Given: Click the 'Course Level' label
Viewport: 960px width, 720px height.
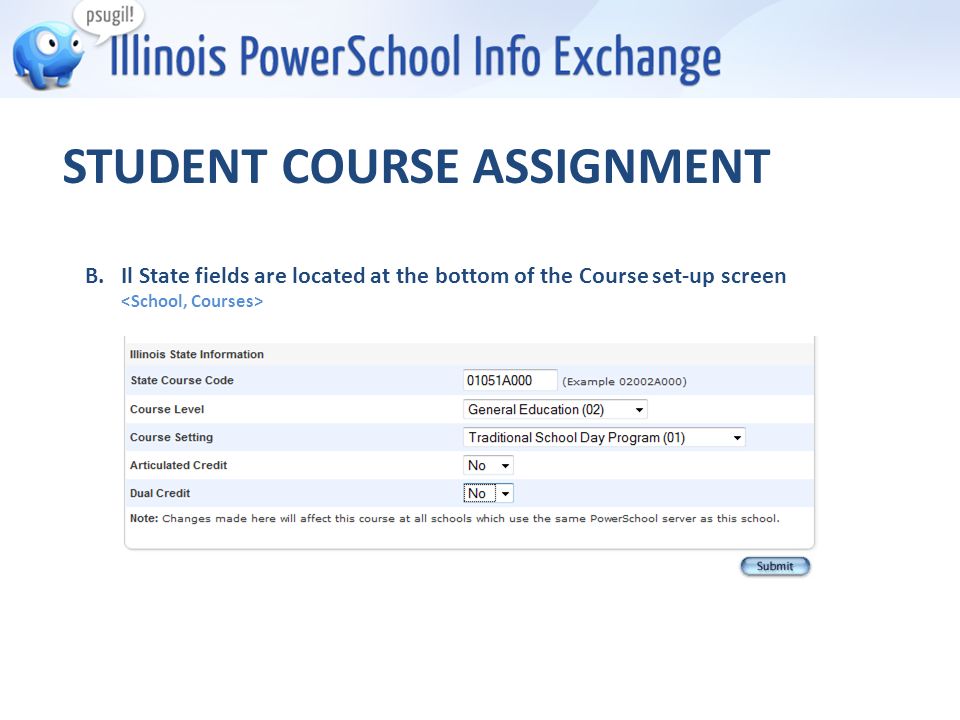Looking at the screenshot, I should click(167, 410).
